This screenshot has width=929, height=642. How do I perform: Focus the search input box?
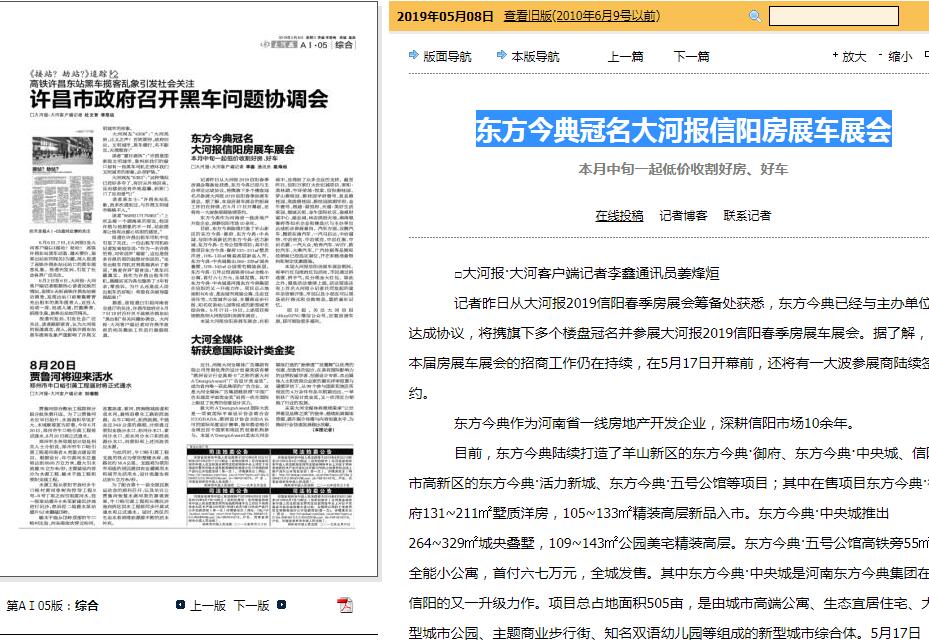tap(834, 16)
